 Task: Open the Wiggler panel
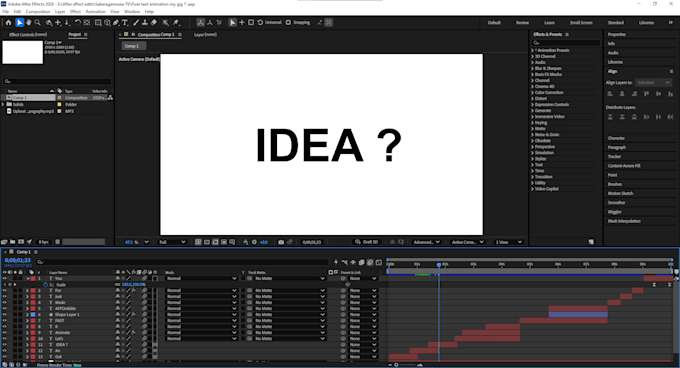click(x=615, y=212)
